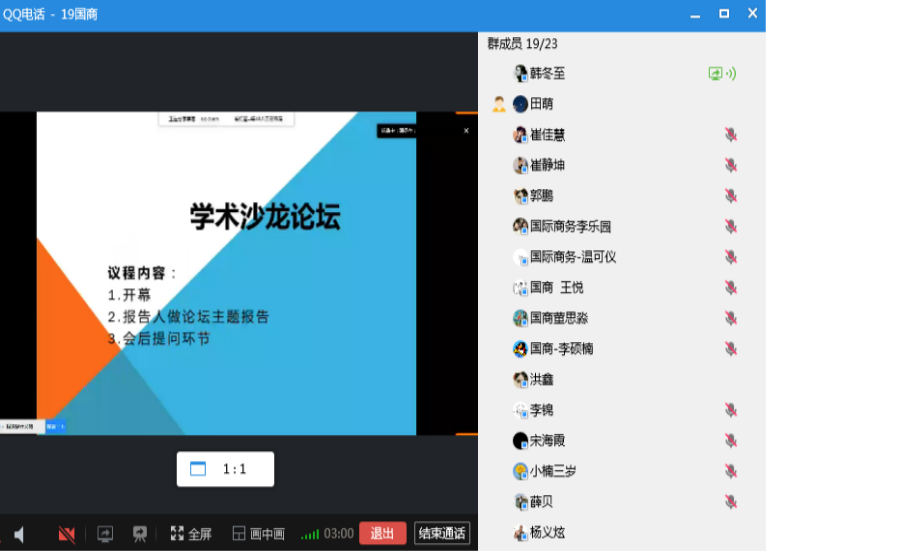This screenshot has width=899, height=554.
Task: Click the screen sharing icon beside 韩冬至
Action: [x=716, y=73]
